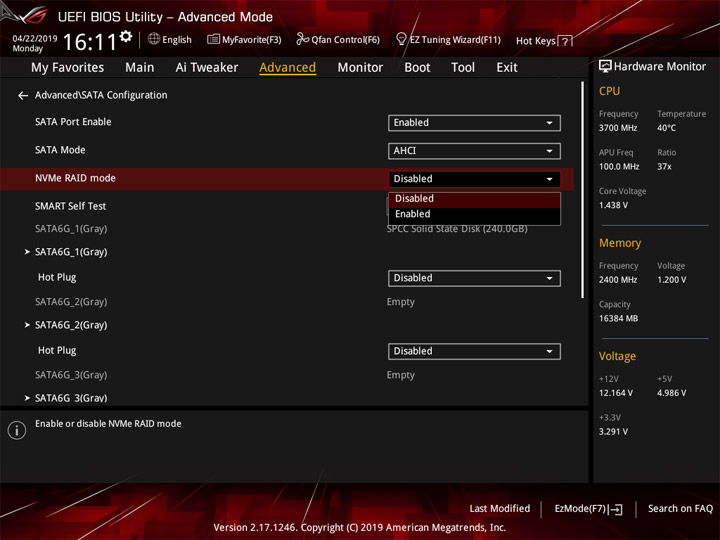
Task: Click the Memory heading in Hardware Monitor
Action: tap(620, 243)
